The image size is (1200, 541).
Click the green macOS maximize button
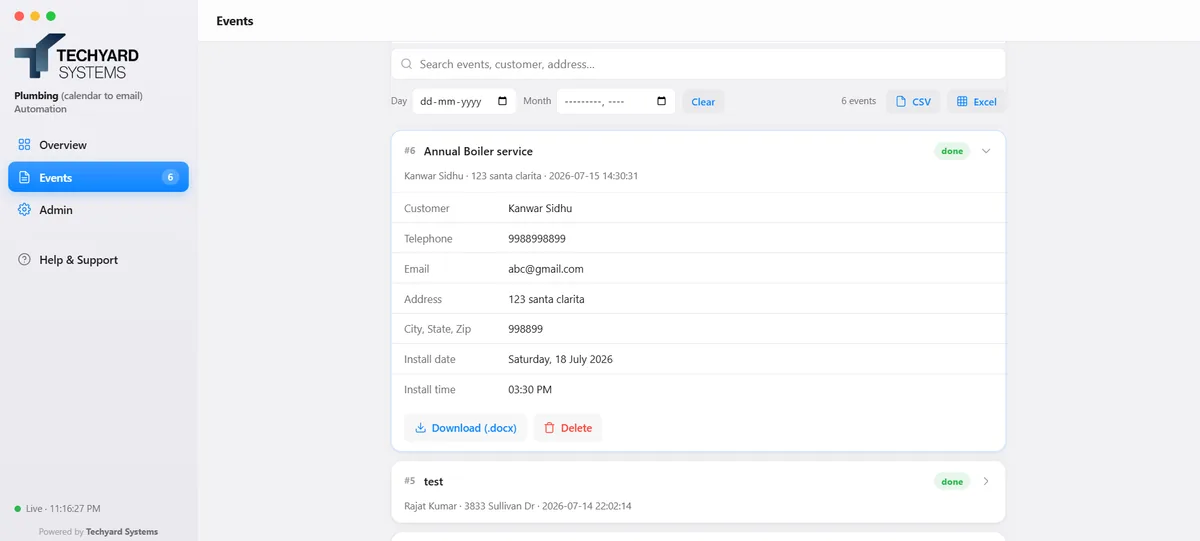[51, 16]
